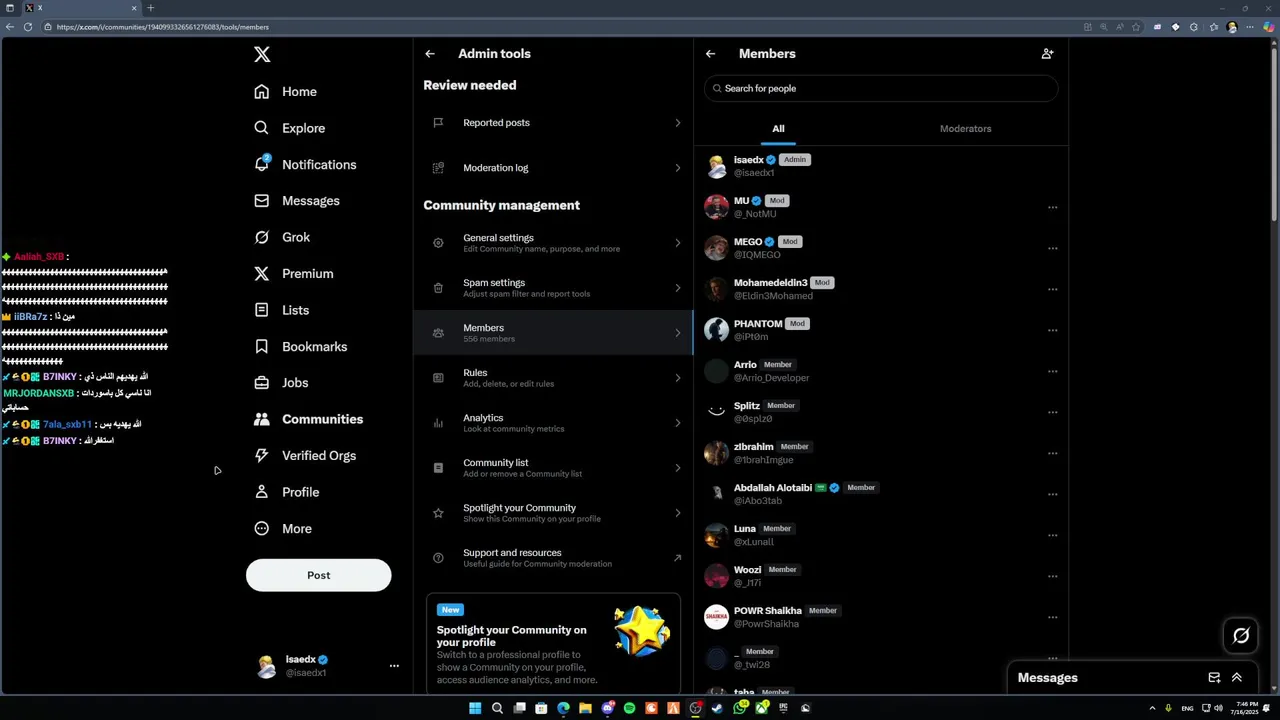Click the Post button
Screen dimensions: 1280x720
[x=319, y=575]
